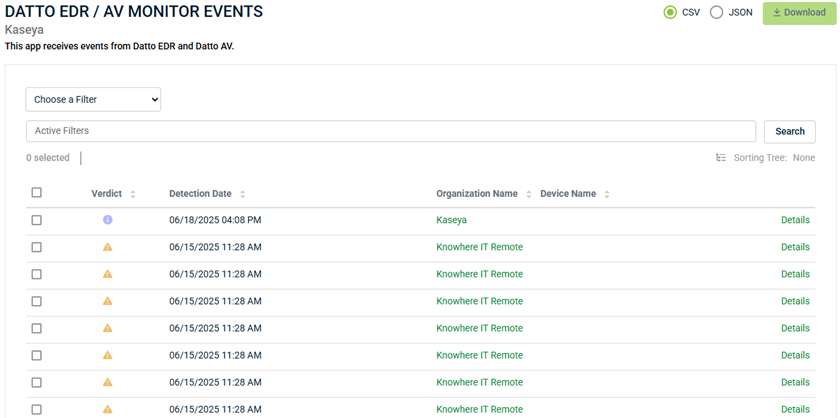This screenshot has height=418, width=840.
Task: Click the sort arrows beside Organization Name
Action: pos(529,195)
